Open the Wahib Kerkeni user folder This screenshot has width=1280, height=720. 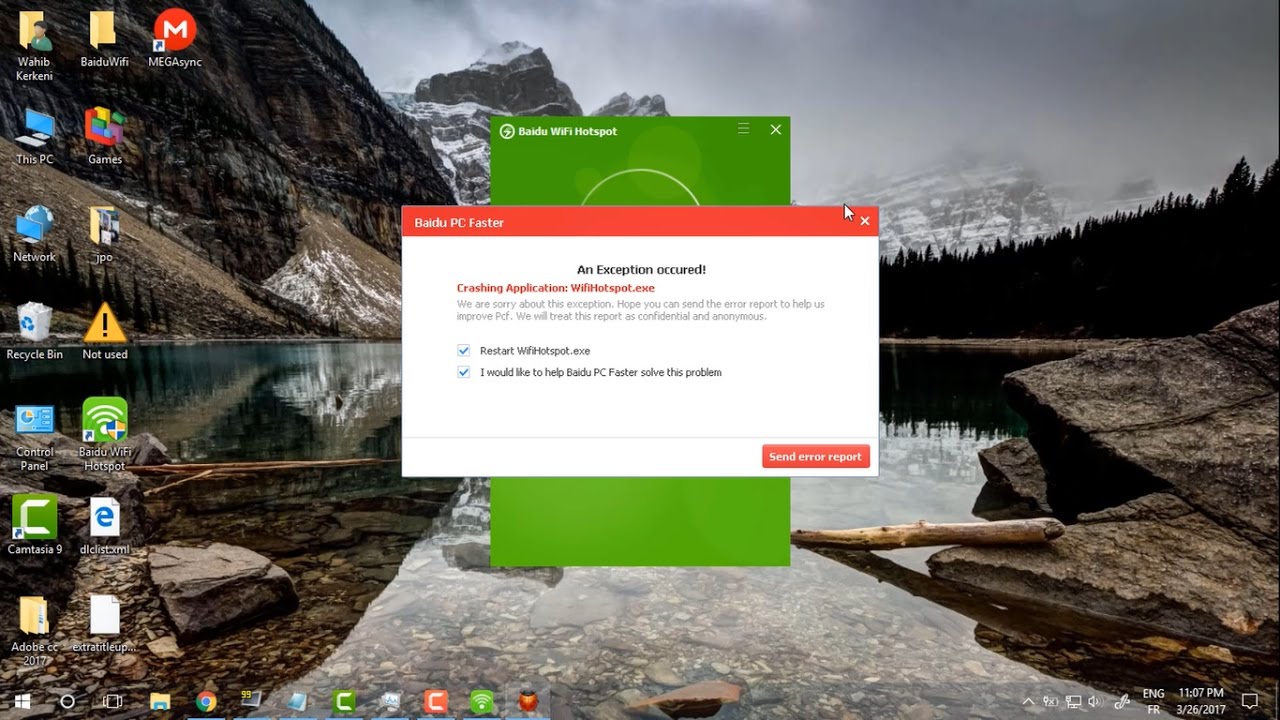coord(35,46)
